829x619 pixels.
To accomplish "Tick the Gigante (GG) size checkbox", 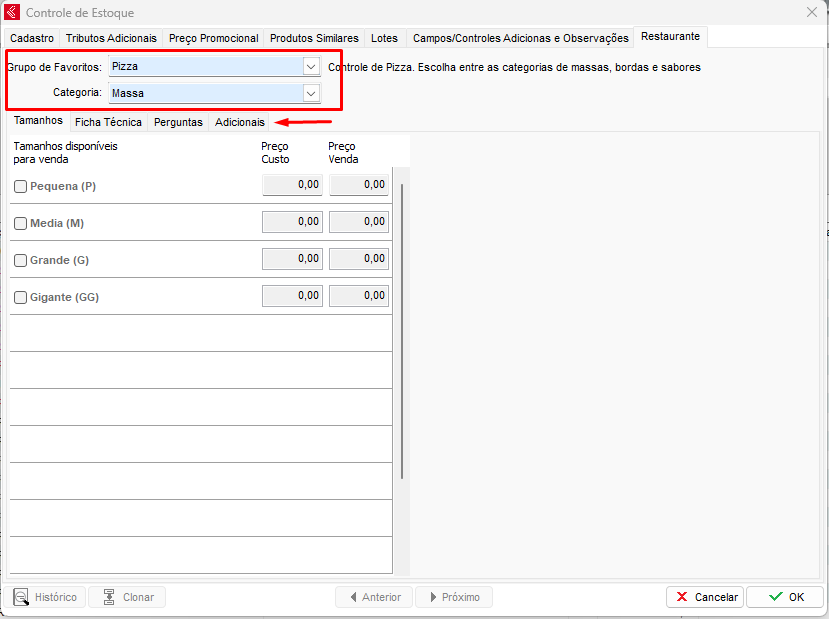I will [x=20, y=297].
